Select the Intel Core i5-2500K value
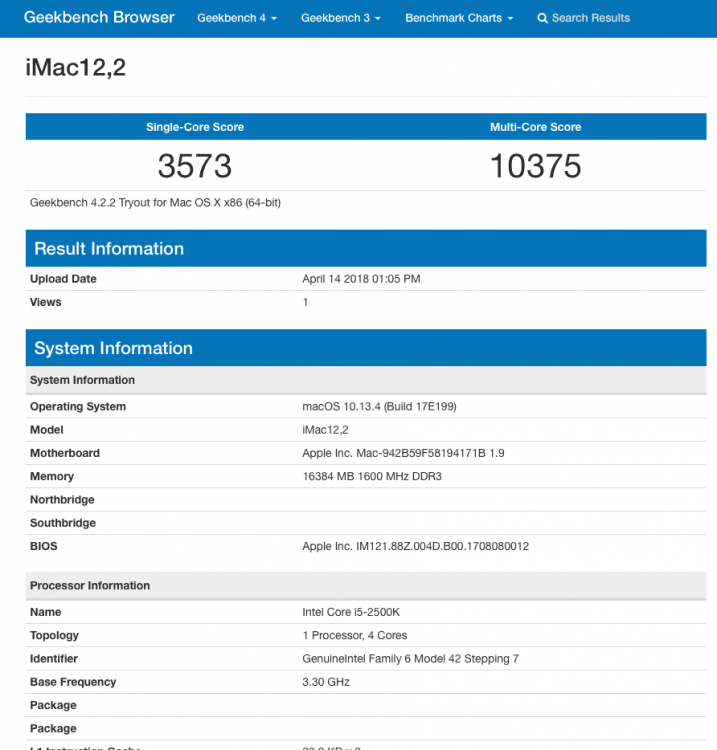717x750 pixels. point(351,612)
